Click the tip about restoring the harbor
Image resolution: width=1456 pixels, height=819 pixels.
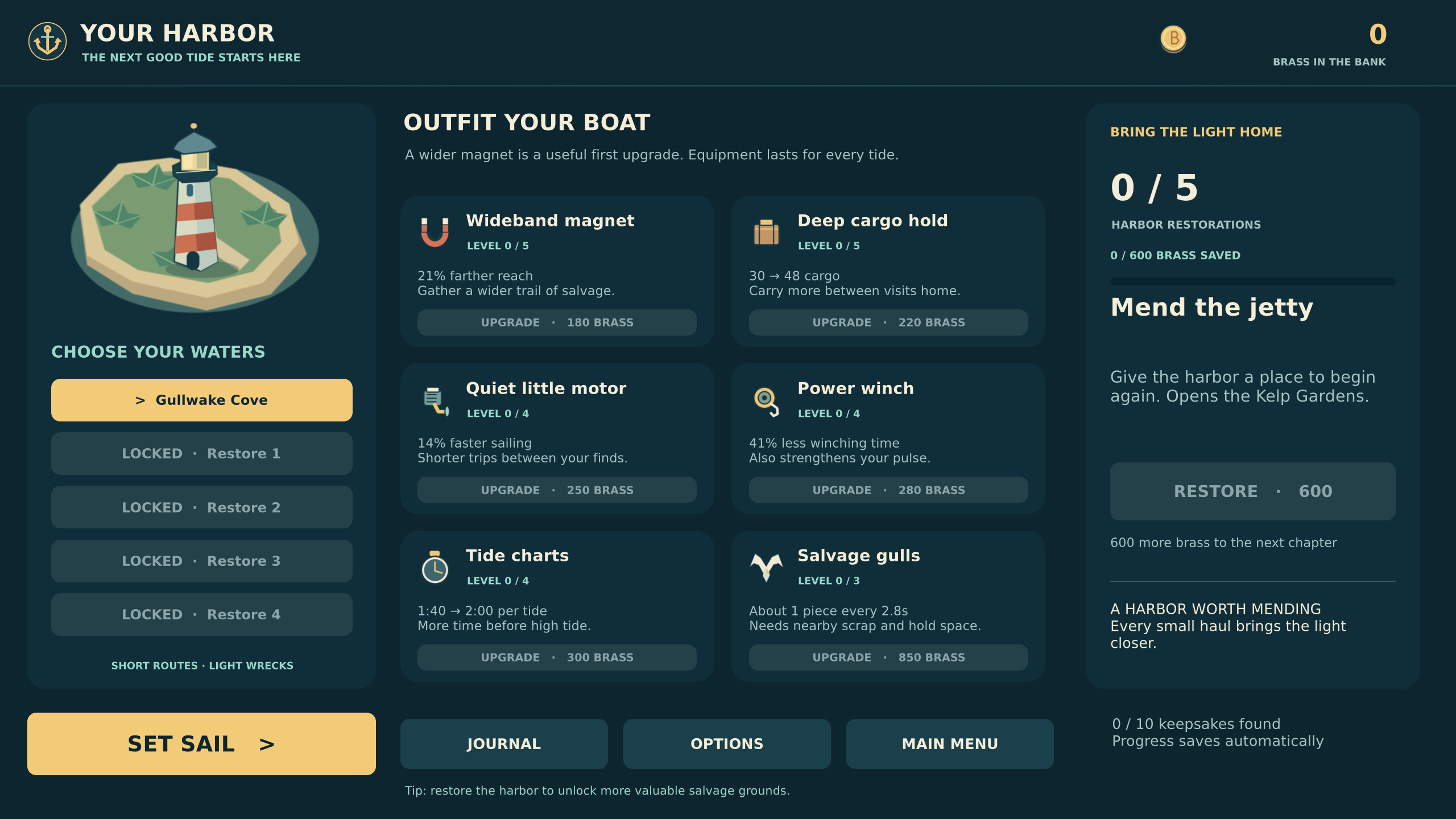pos(597,791)
